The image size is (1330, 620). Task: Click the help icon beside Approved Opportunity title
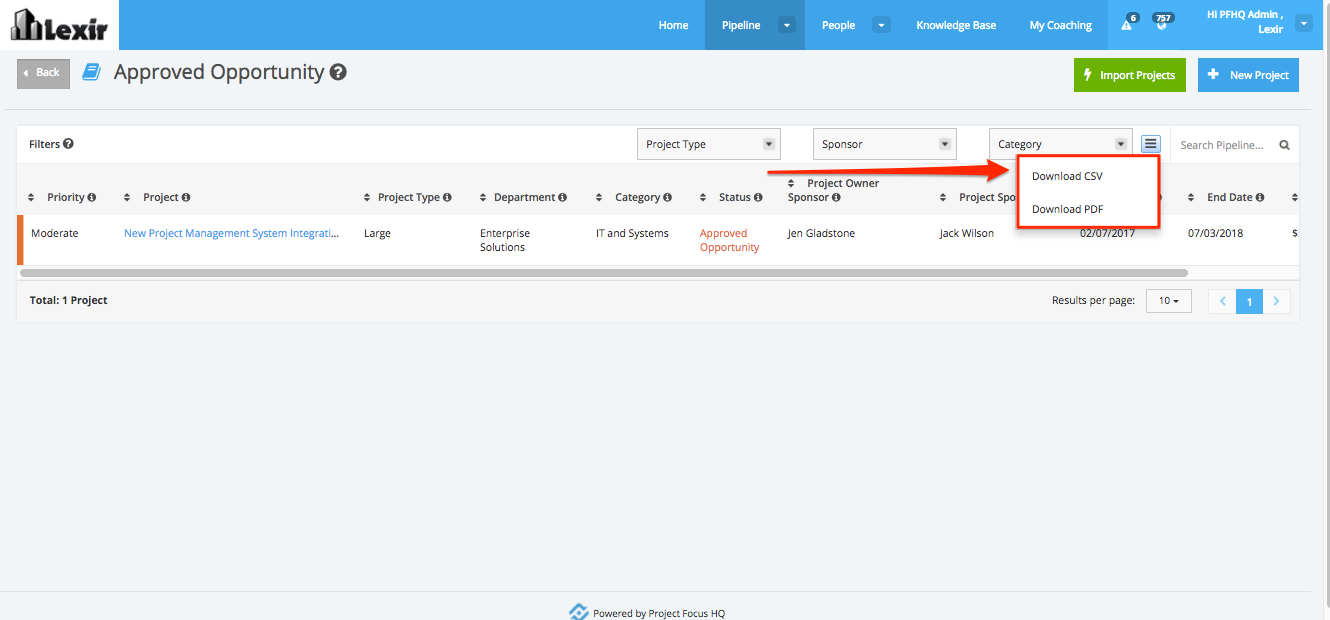338,72
